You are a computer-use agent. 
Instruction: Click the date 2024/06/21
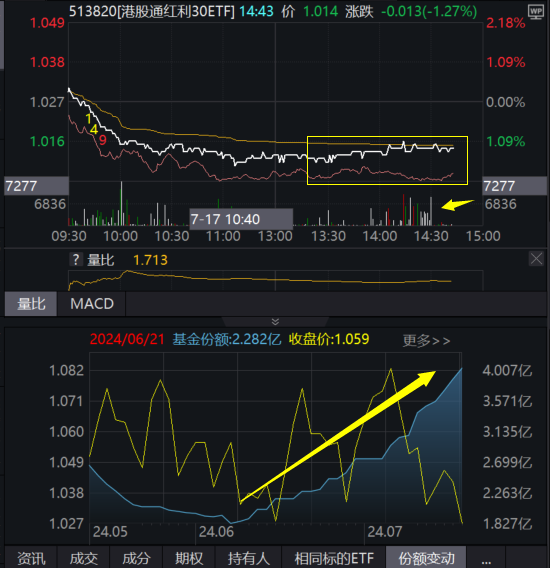127,339
